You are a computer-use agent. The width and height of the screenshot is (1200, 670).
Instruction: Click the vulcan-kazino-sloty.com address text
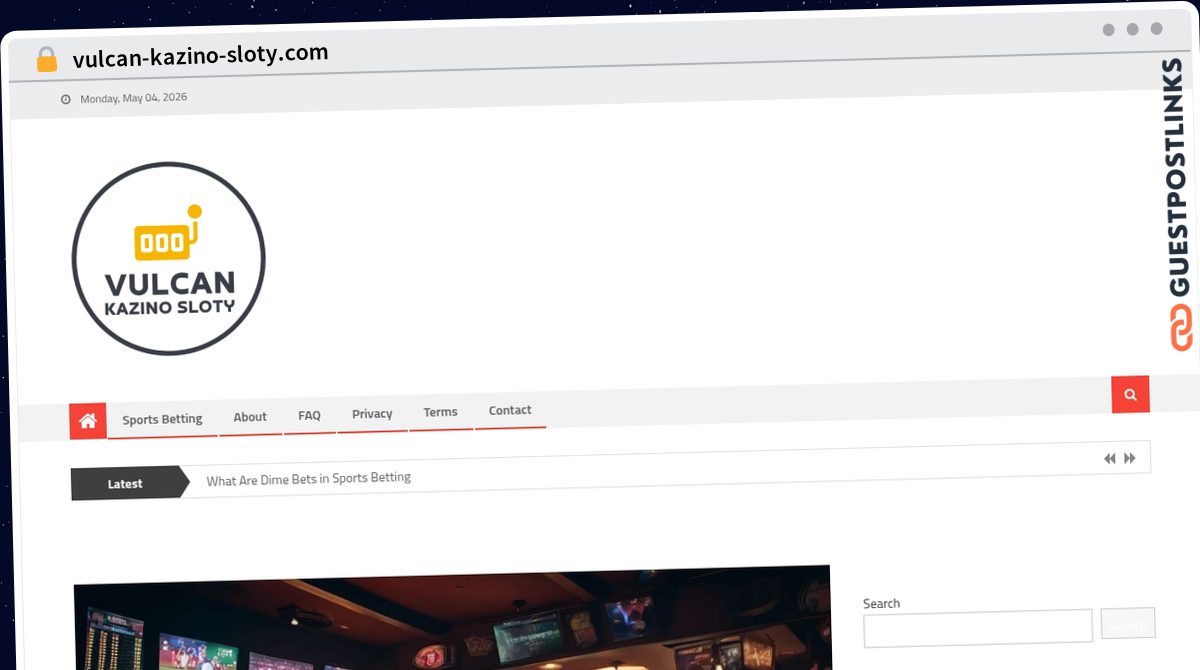point(200,56)
